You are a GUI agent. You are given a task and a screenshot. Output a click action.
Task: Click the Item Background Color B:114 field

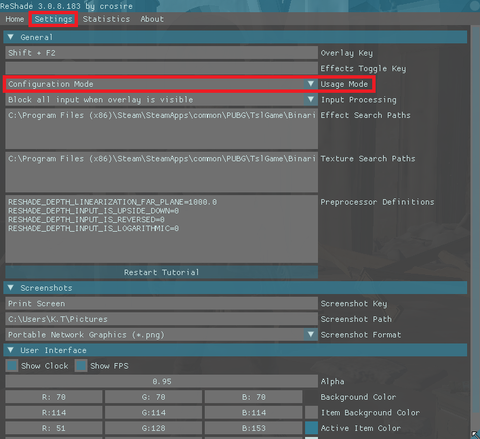coord(253,413)
